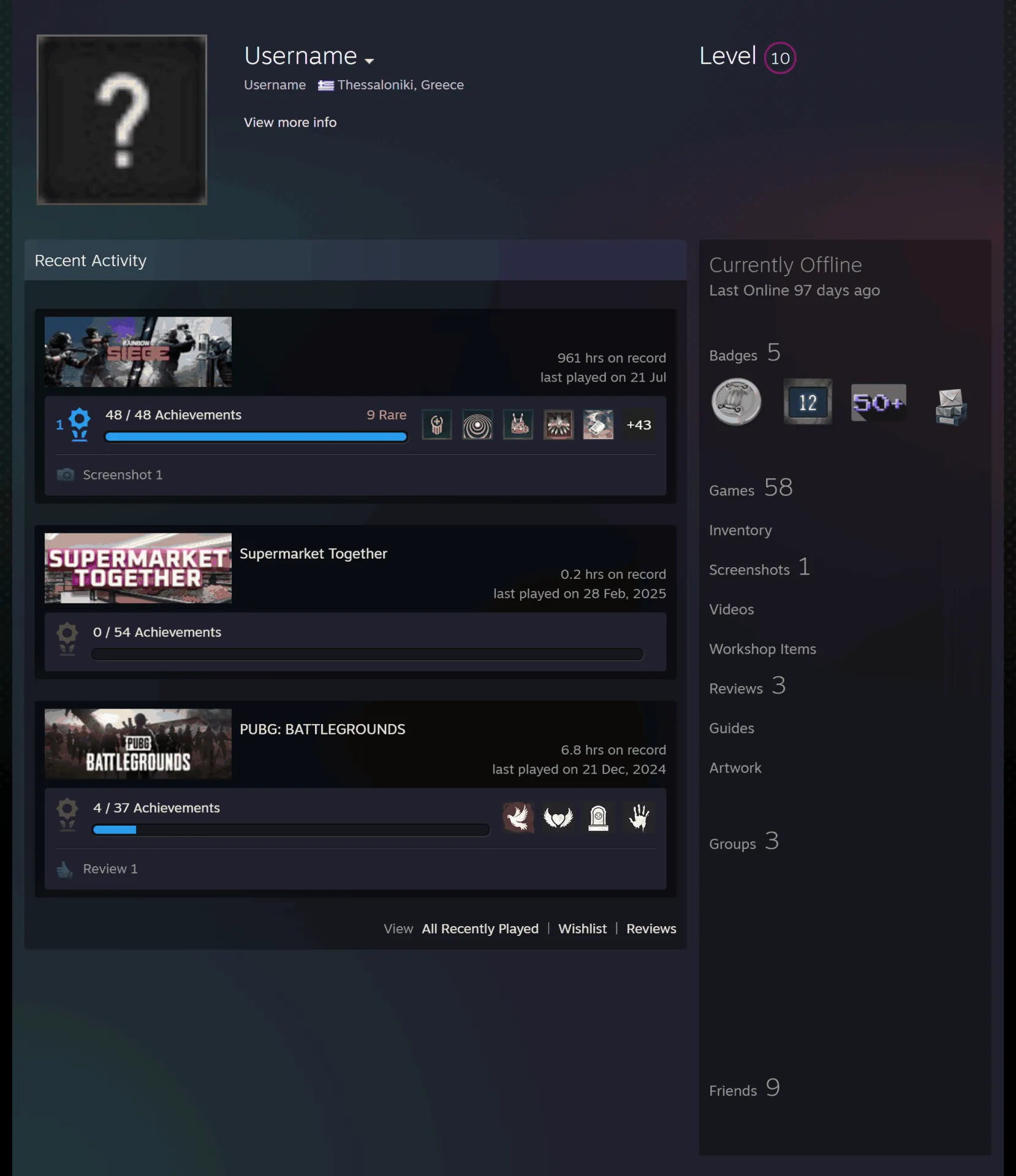Show the +43 more Siege achievements
The height and width of the screenshot is (1176, 1016).
[x=639, y=424]
